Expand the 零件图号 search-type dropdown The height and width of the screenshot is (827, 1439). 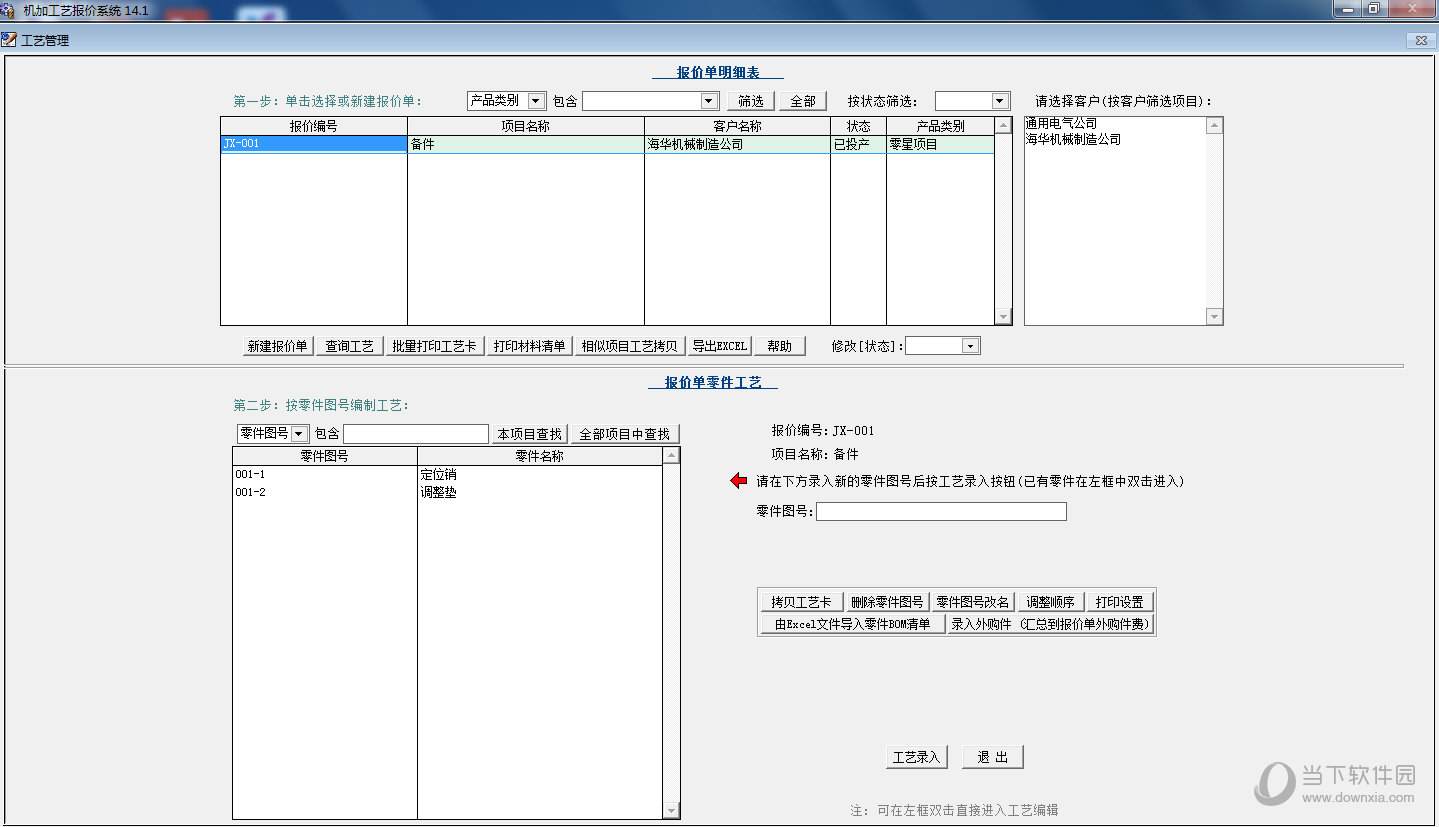[299, 434]
